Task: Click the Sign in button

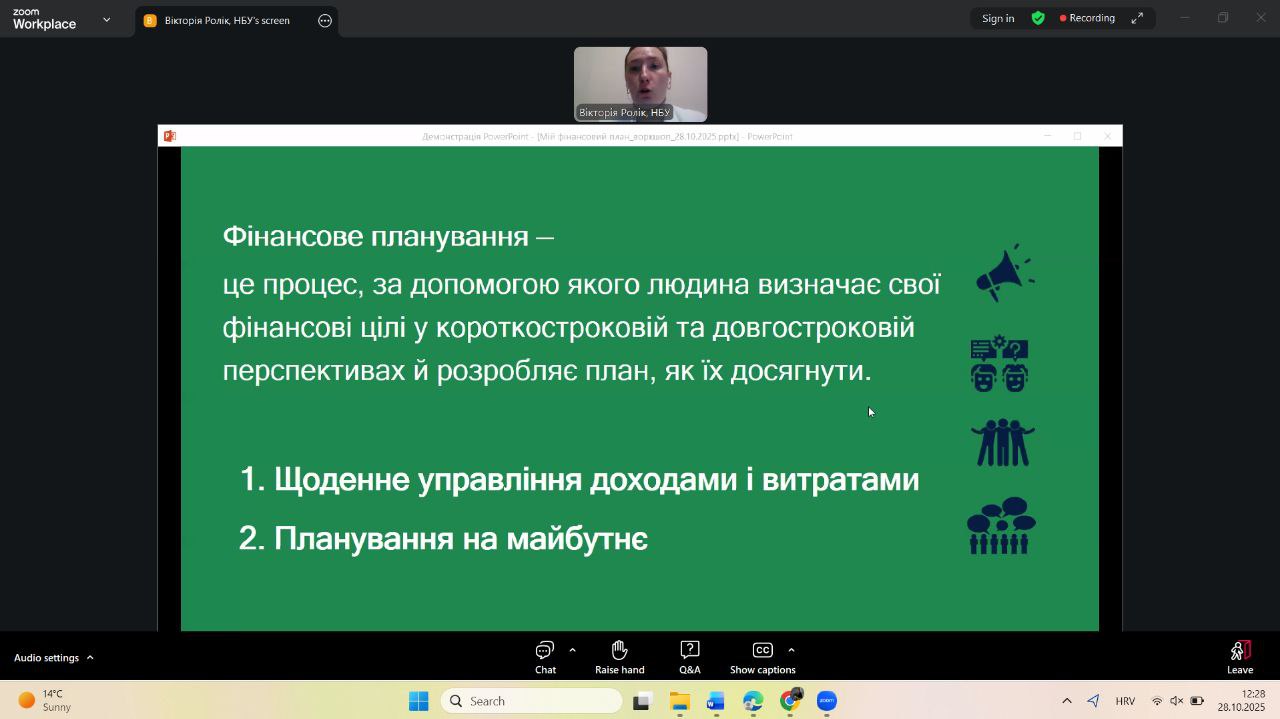Action: coord(997,18)
